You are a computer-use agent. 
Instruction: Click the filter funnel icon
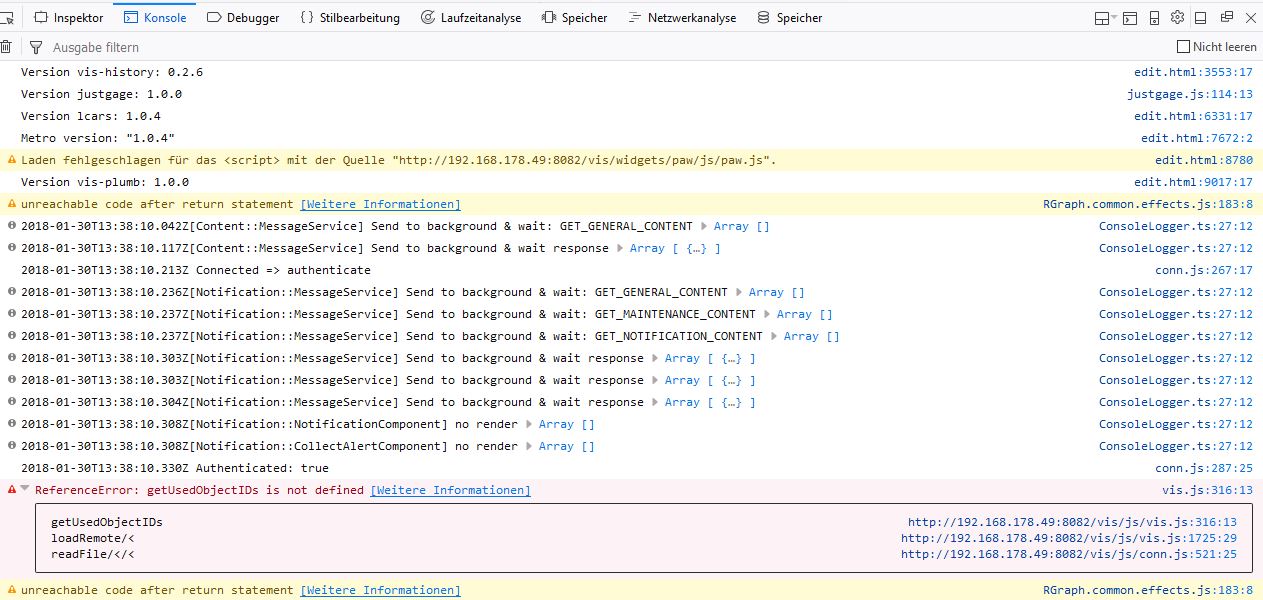[36, 47]
